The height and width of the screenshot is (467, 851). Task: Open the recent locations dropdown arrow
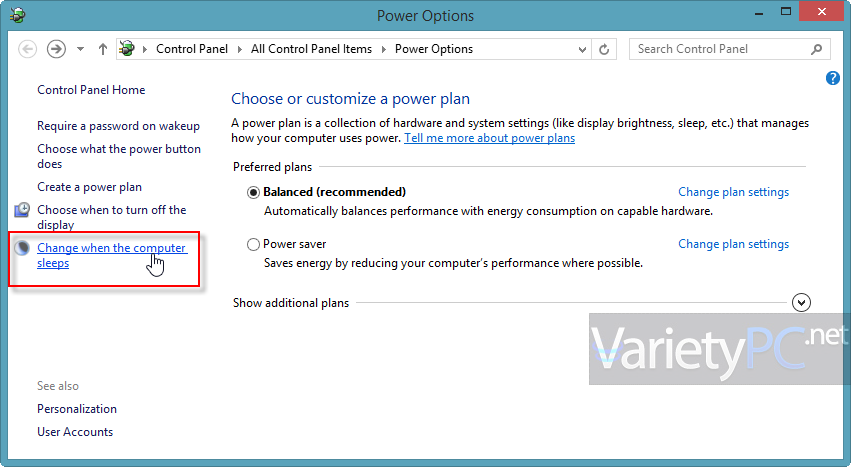point(80,49)
